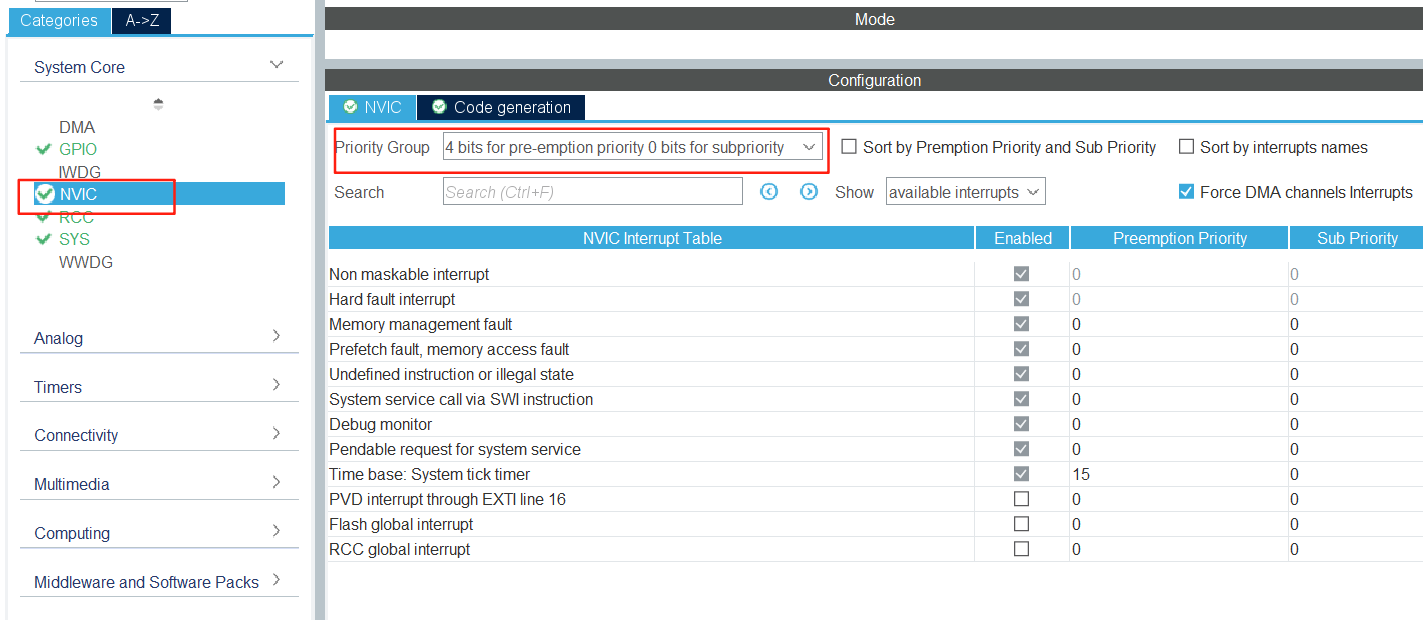Collapse the System Core category
Viewport: 1423px width, 620px height.
[x=277, y=65]
